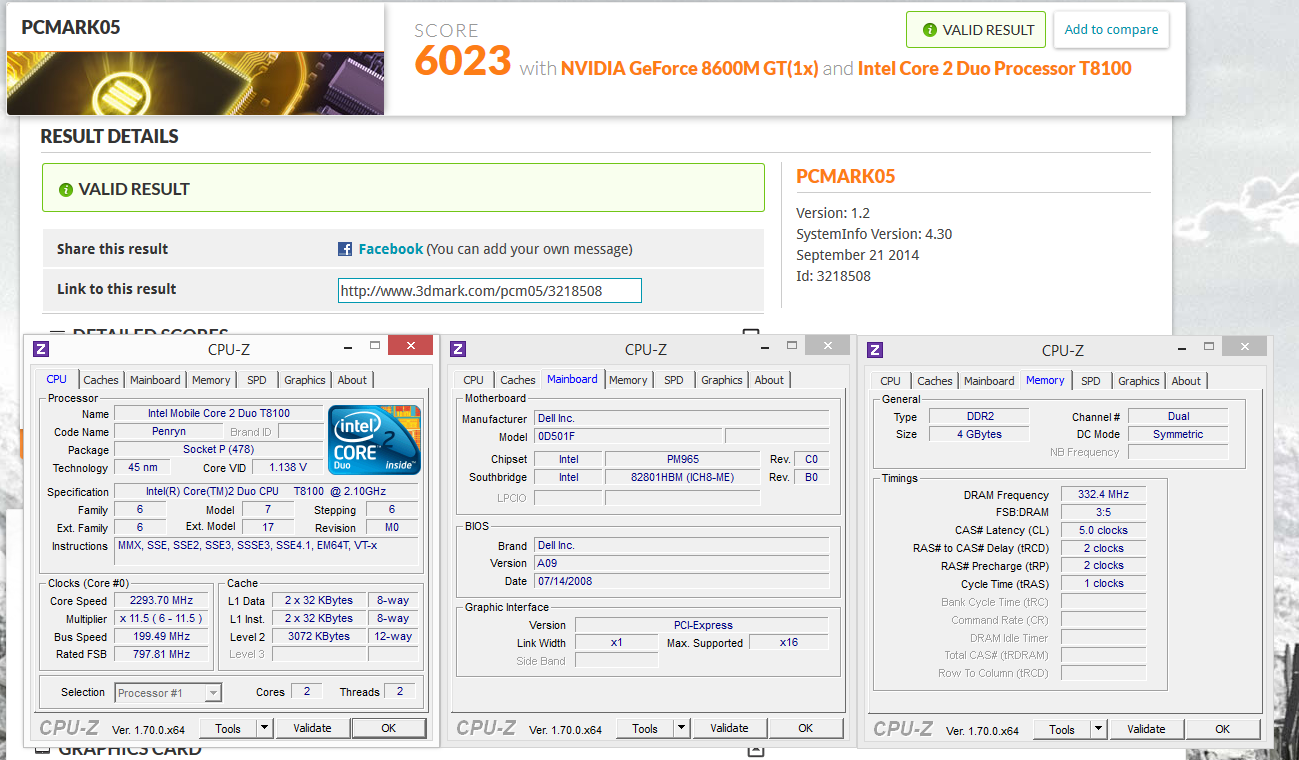Click the green info icon in the VALID RESULT banner
Viewport: 1299px width, 760px height.
point(66,189)
